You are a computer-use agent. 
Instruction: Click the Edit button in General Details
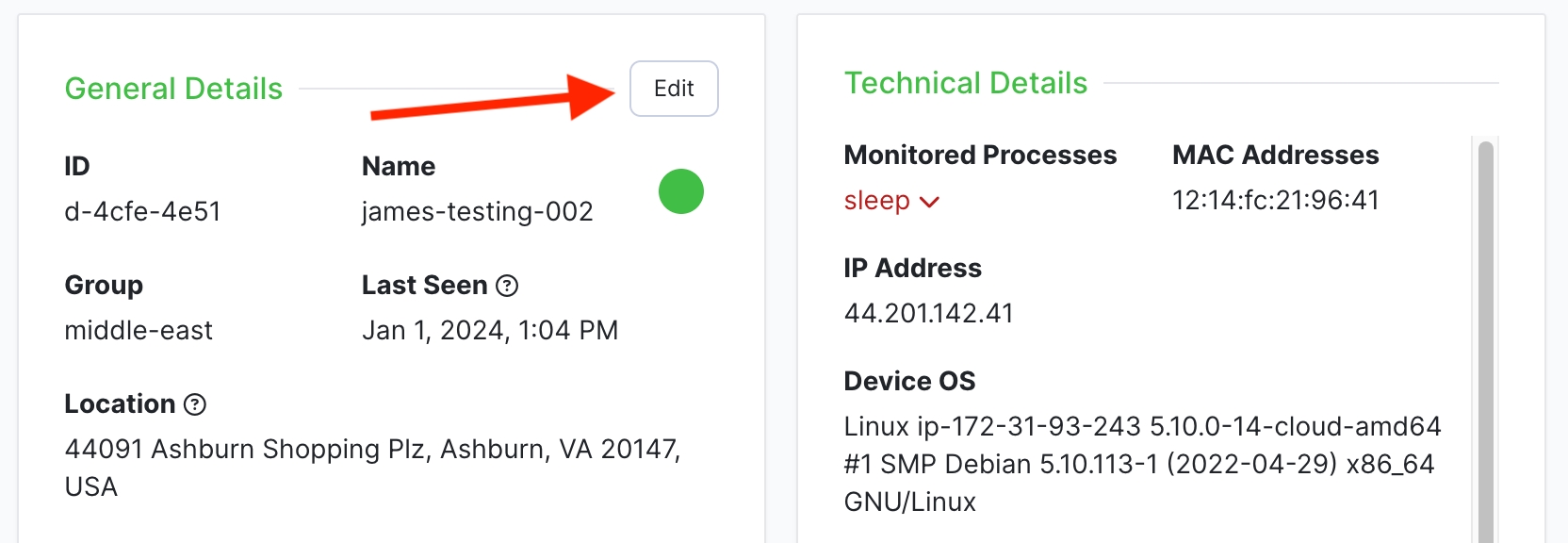tap(674, 89)
